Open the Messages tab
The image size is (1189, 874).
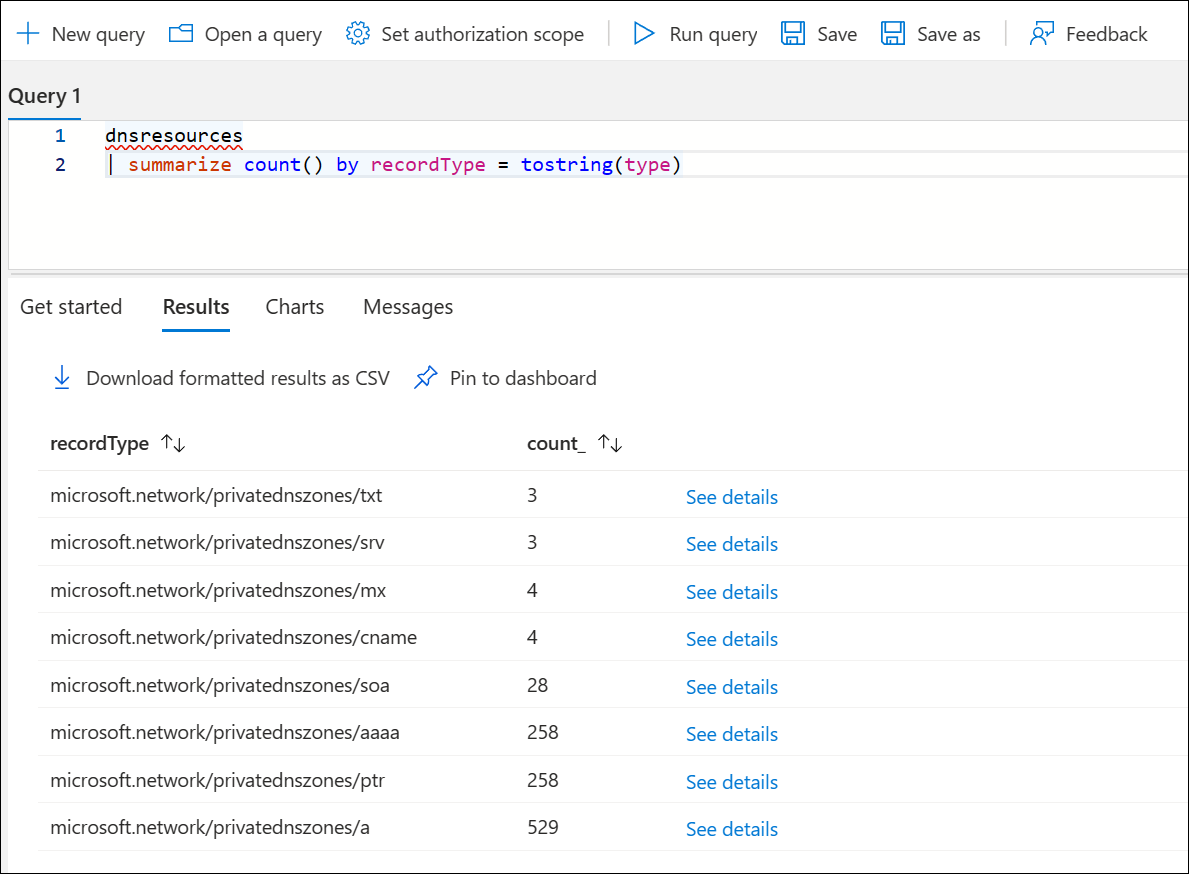pos(407,306)
